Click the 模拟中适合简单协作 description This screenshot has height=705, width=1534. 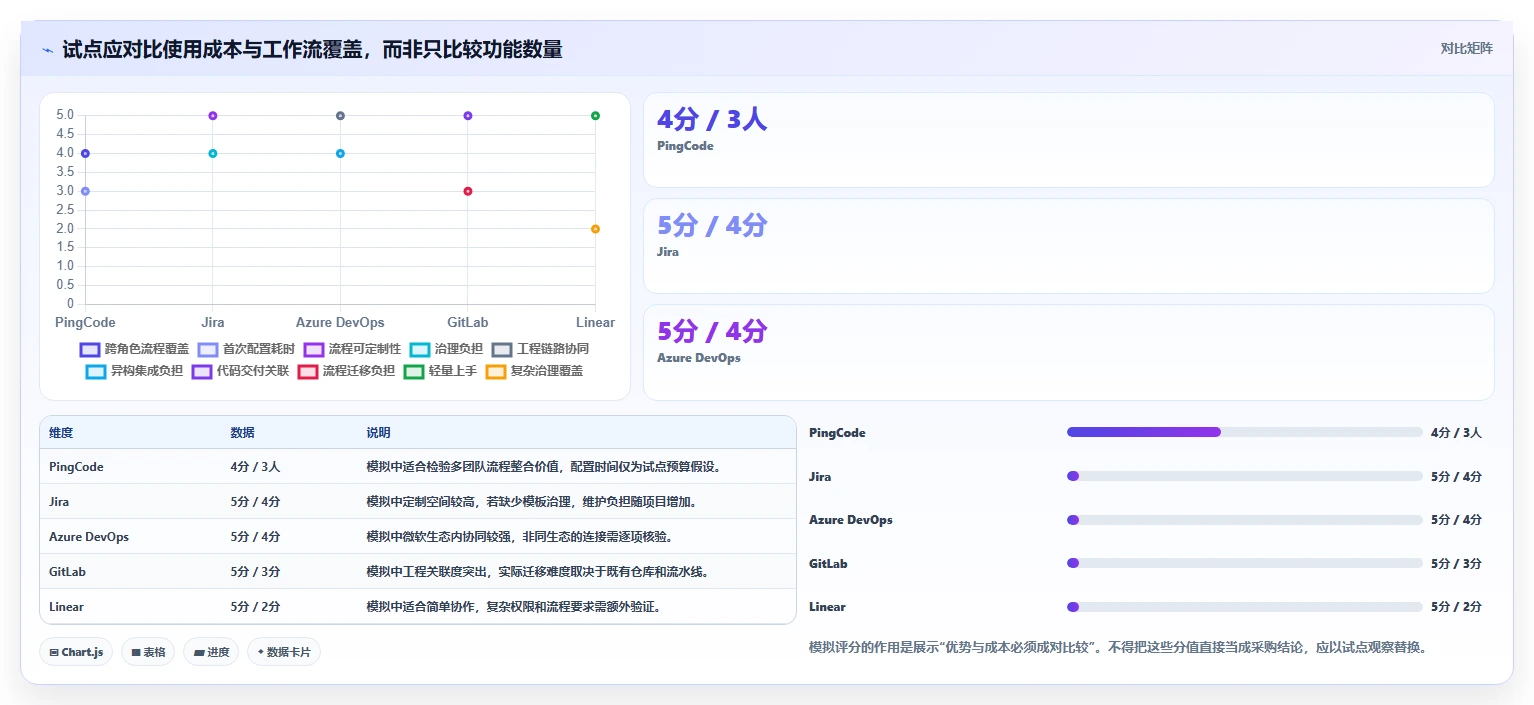click(x=514, y=607)
